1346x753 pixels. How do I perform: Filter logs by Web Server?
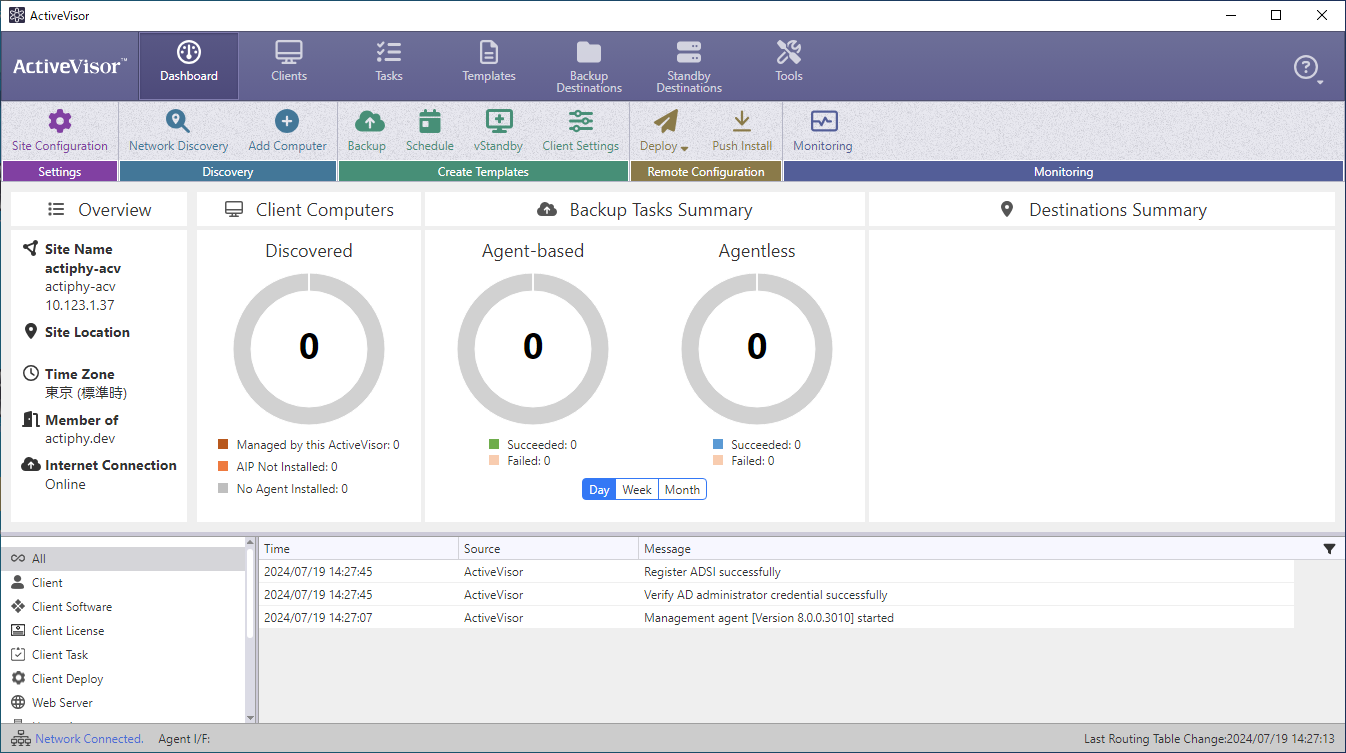[123, 703]
